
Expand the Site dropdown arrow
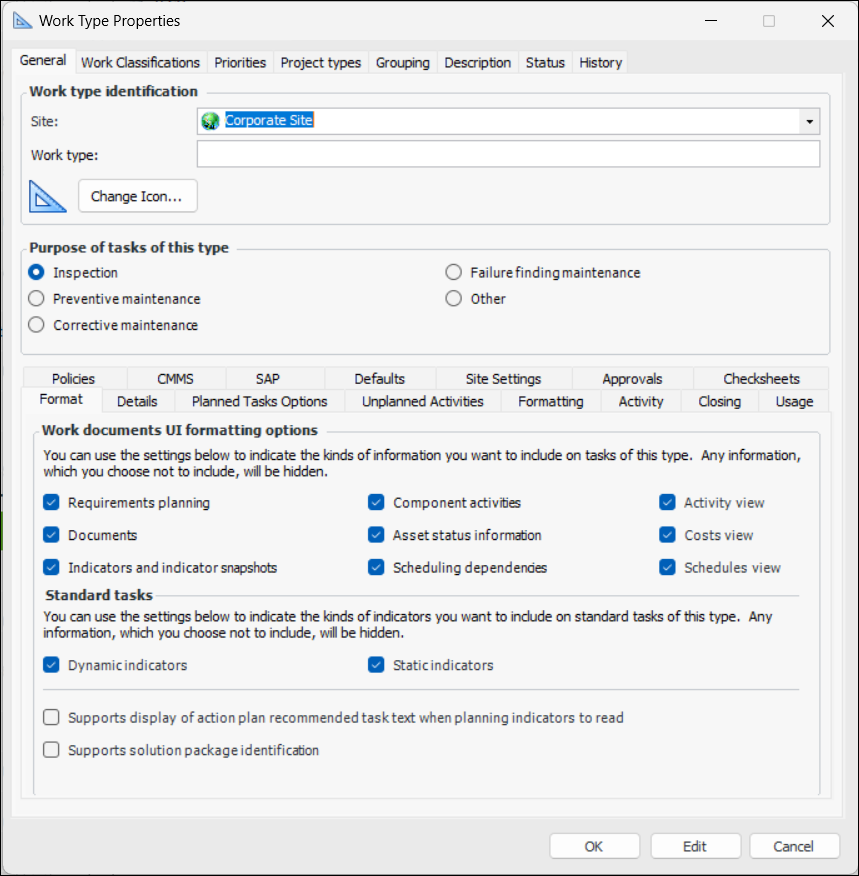808,121
